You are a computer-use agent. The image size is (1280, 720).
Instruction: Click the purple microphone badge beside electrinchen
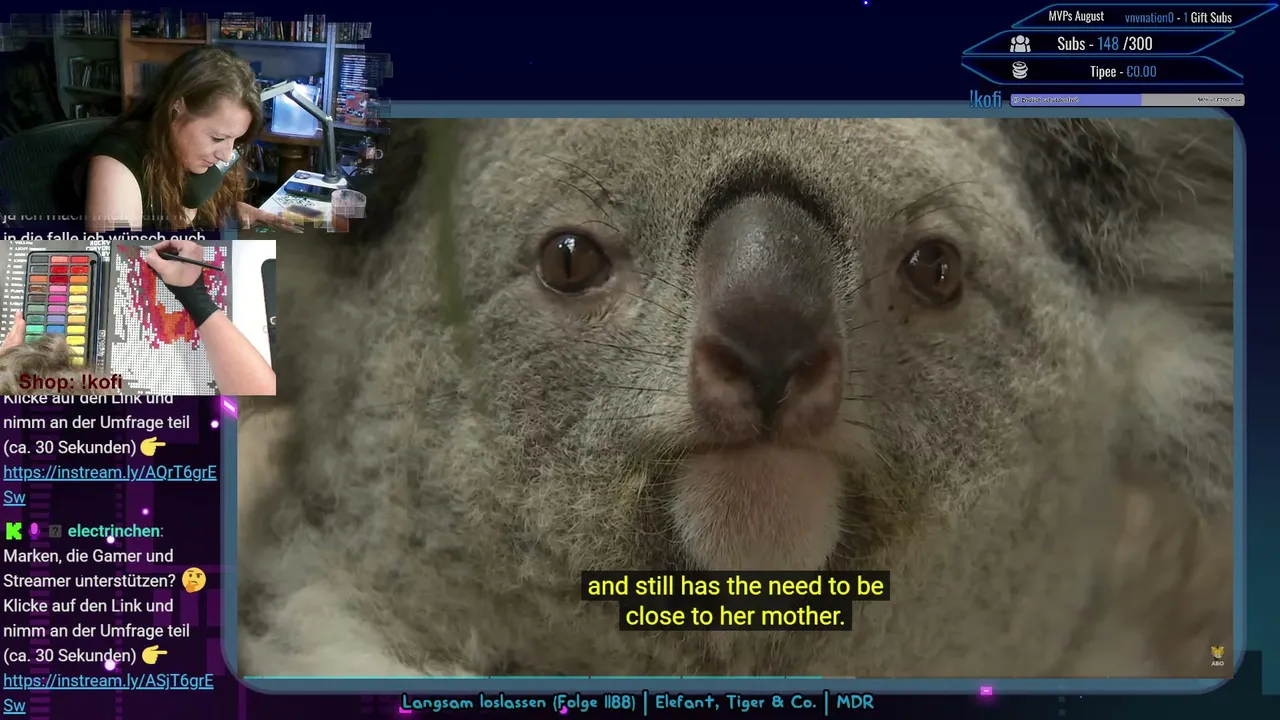click(34, 531)
